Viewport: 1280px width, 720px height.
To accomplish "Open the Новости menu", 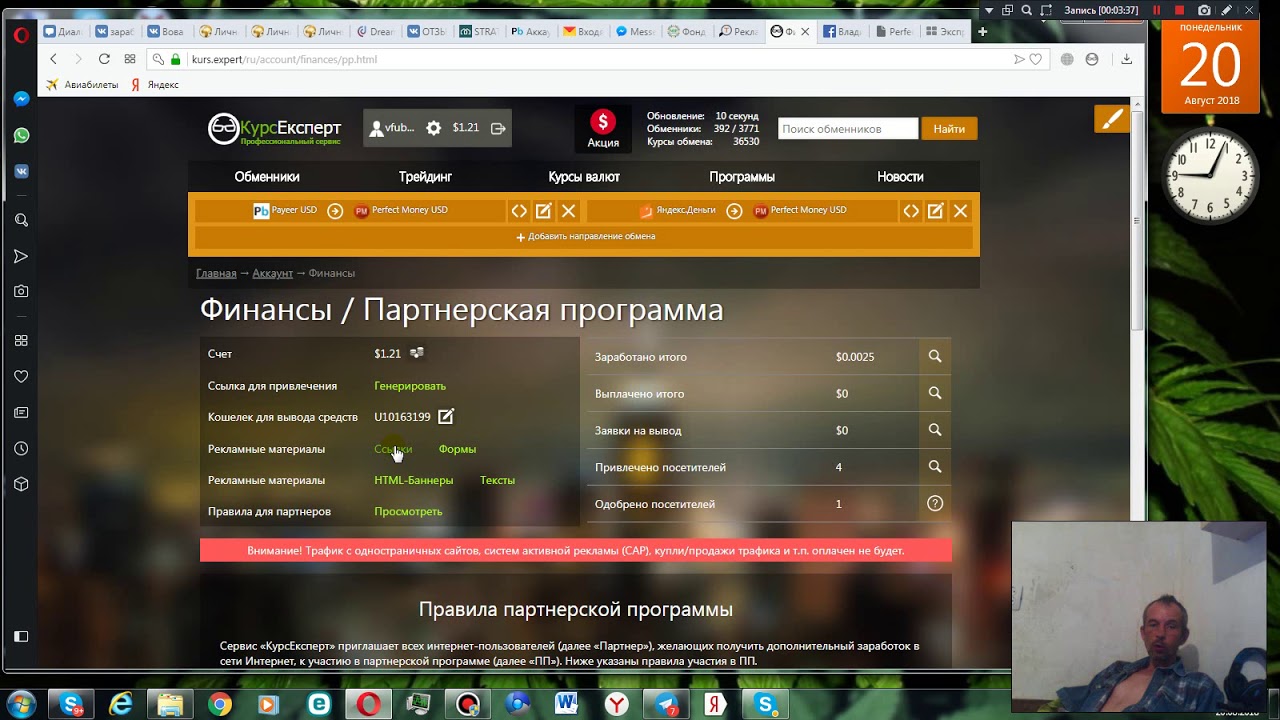I will click(900, 177).
